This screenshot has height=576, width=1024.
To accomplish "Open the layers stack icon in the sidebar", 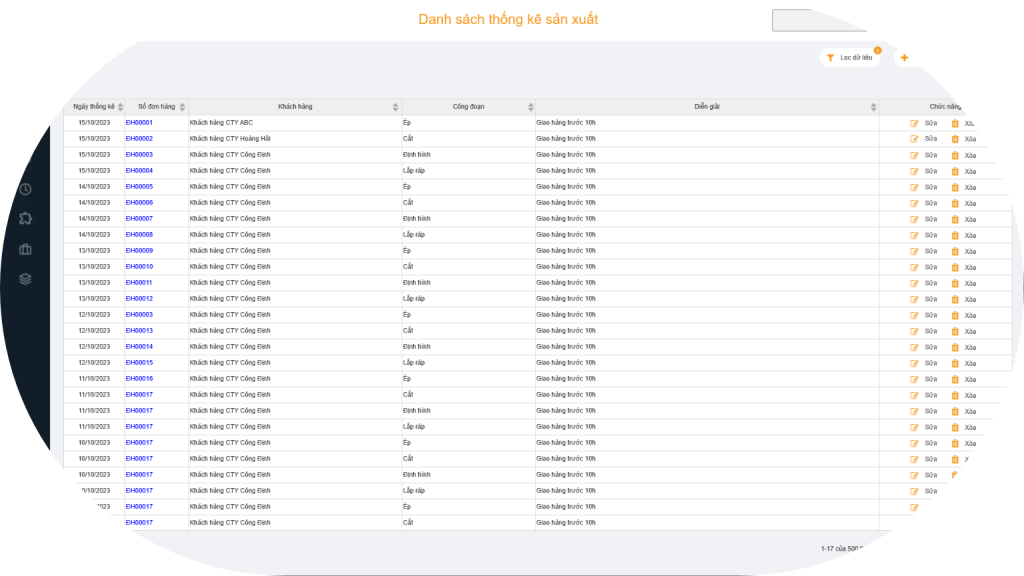I will point(25,279).
